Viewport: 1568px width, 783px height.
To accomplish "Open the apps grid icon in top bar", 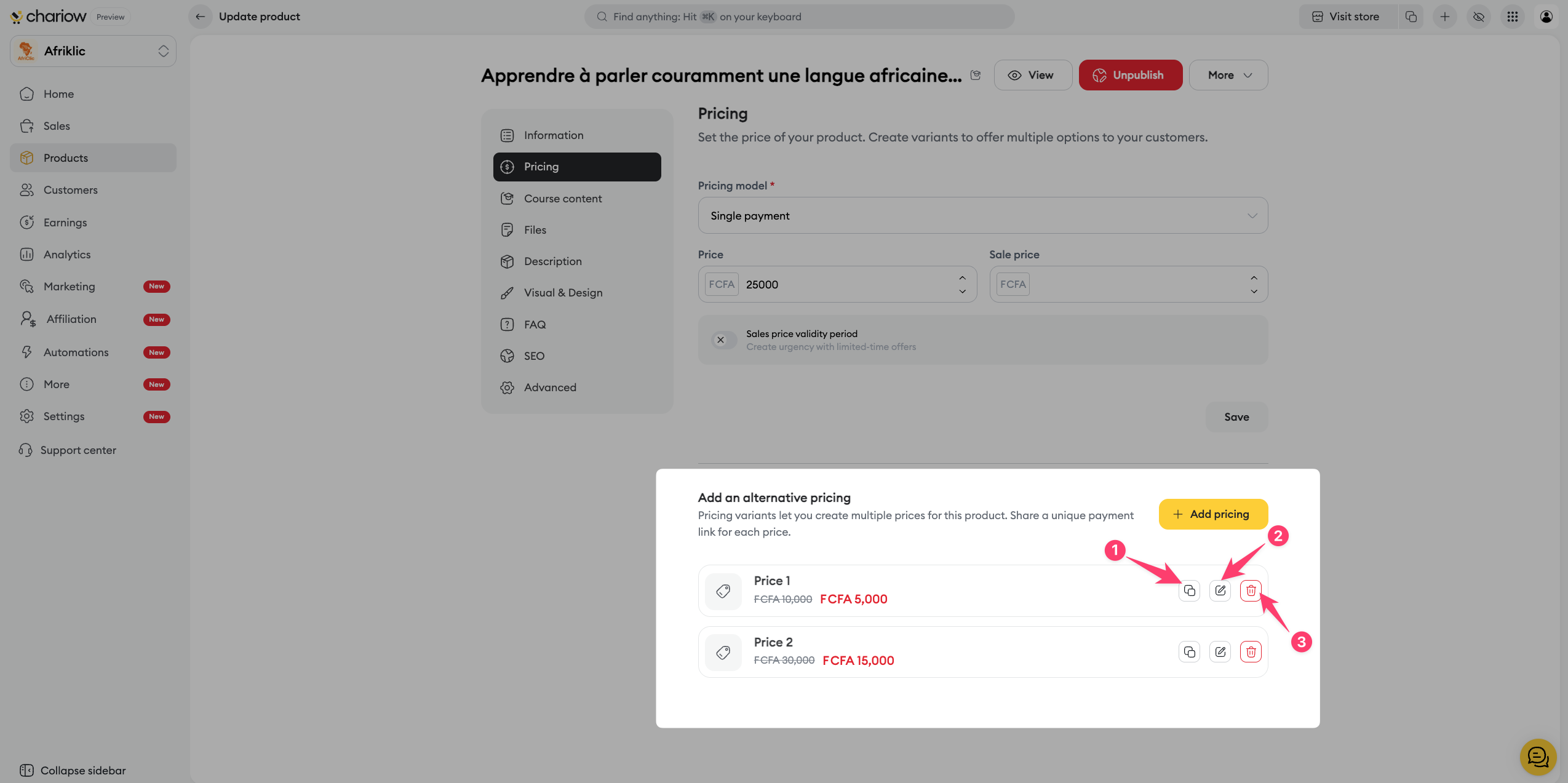I will 1513,17.
